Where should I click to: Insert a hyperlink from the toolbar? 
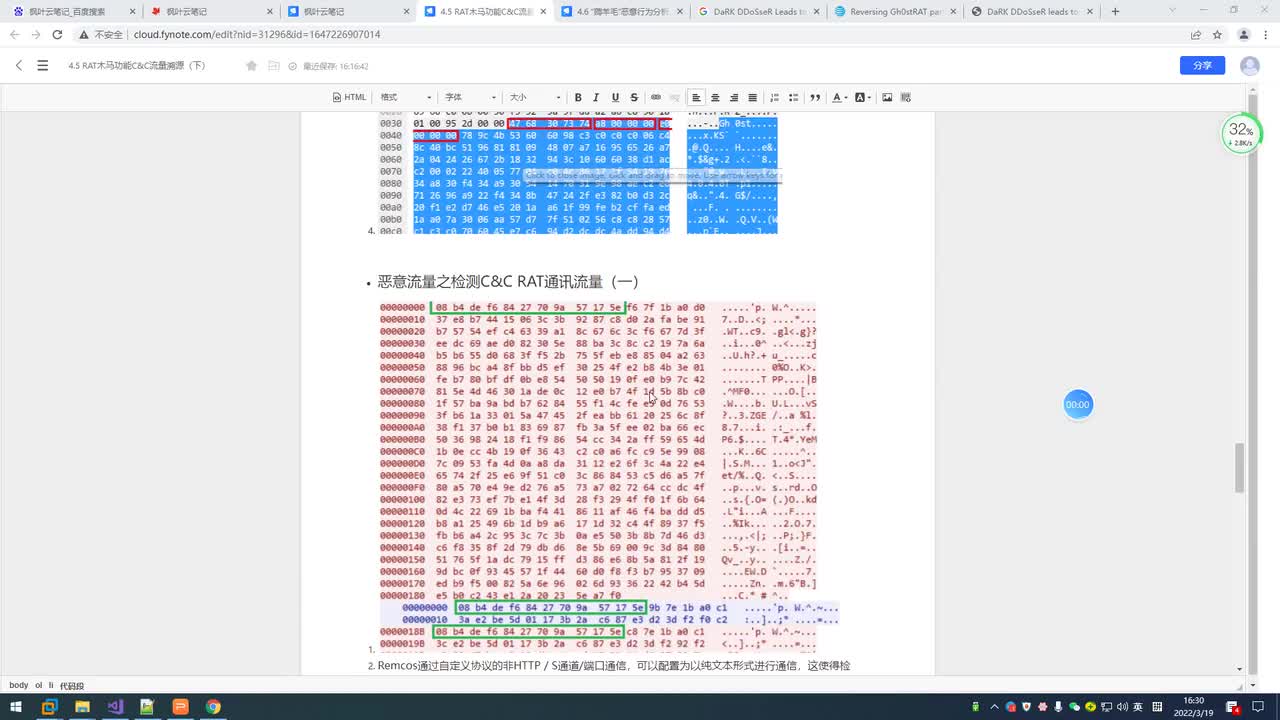656,97
